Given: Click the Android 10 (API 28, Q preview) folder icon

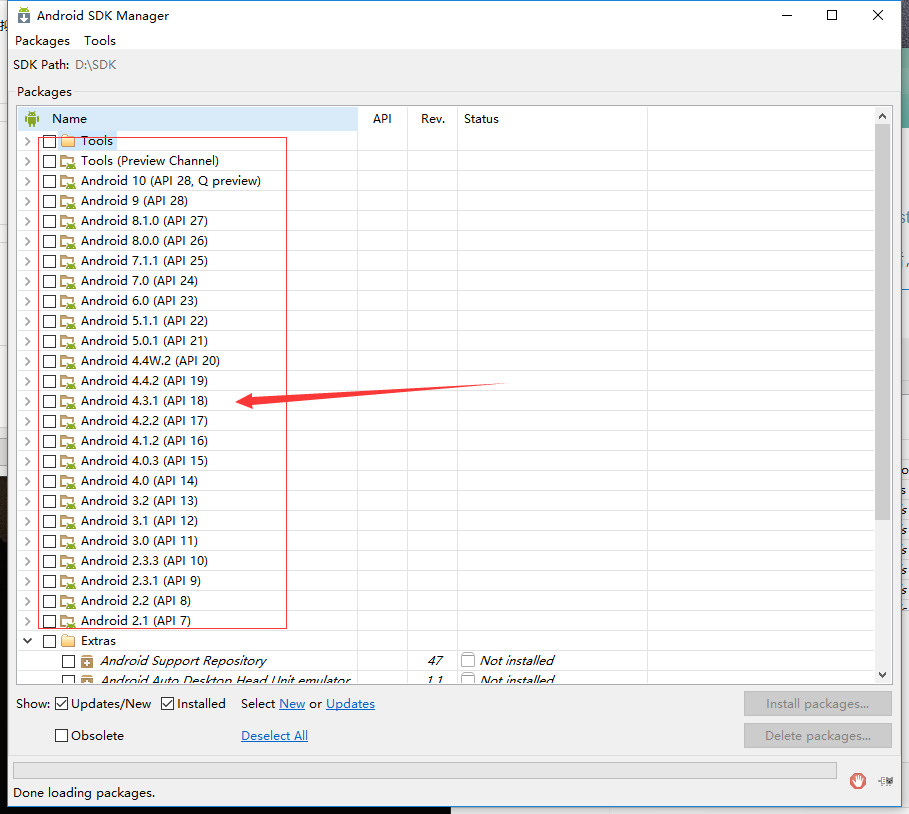Looking at the screenshot, I should 68,181.
